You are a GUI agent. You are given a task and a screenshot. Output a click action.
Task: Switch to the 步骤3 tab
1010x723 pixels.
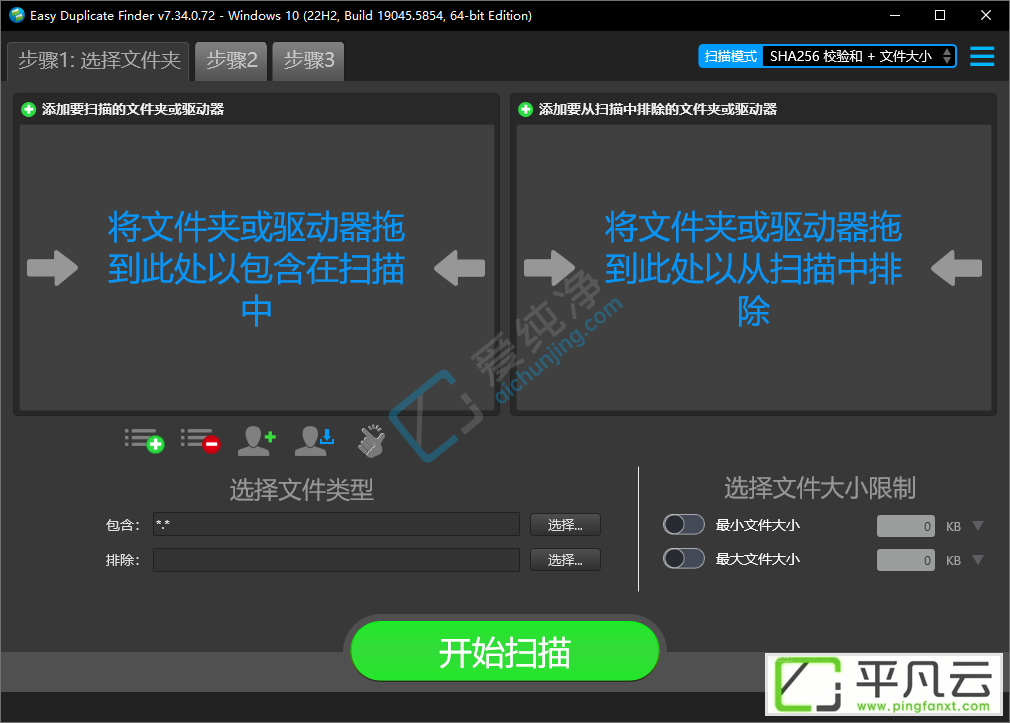[309, 61]
